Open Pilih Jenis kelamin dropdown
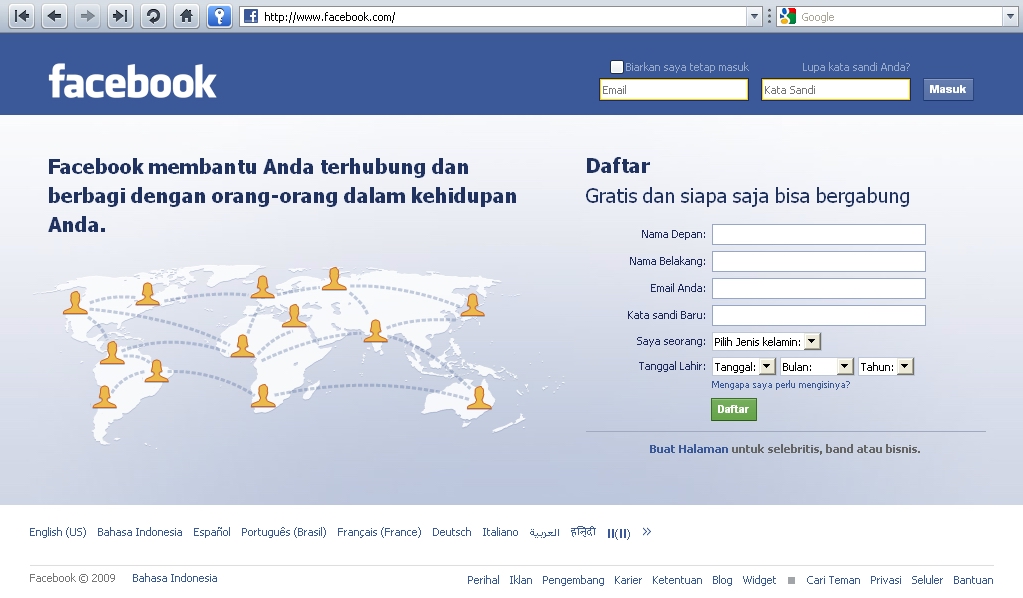The image size is (1023, 598). 766,341
